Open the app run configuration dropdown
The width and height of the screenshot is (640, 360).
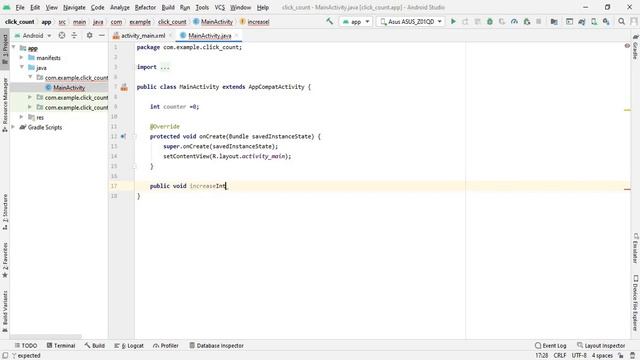click(355, 22)
